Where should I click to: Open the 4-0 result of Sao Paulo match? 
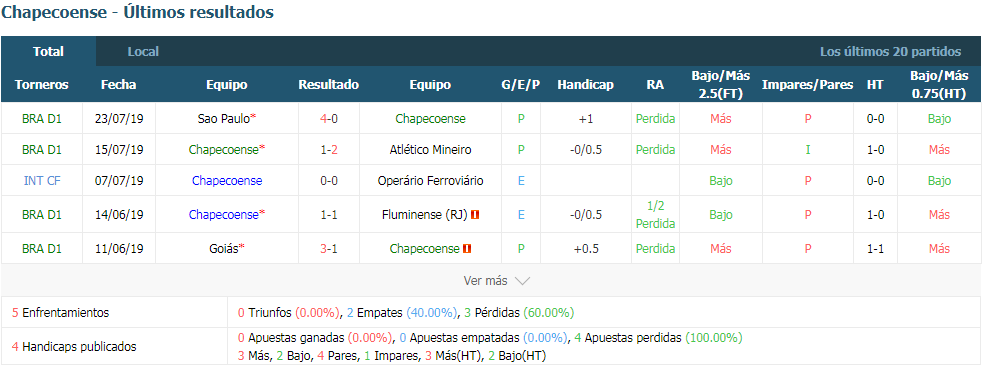(x=329, y=118)
